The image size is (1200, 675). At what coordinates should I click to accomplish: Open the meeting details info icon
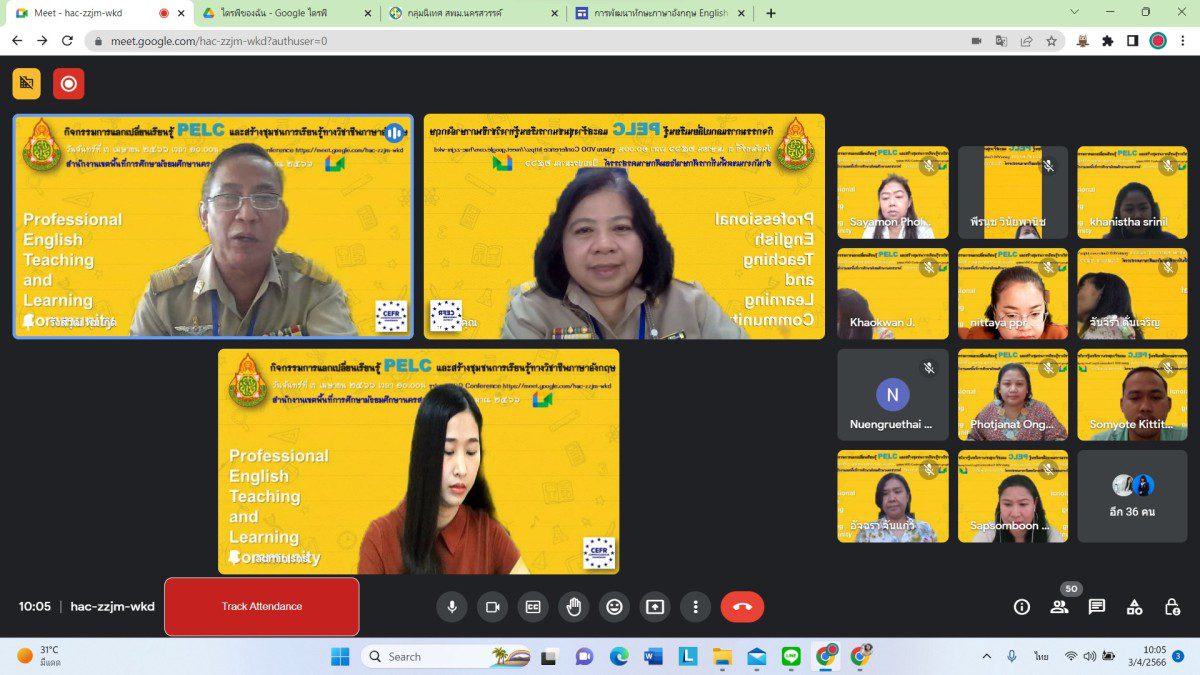(x=1021, y=606)
